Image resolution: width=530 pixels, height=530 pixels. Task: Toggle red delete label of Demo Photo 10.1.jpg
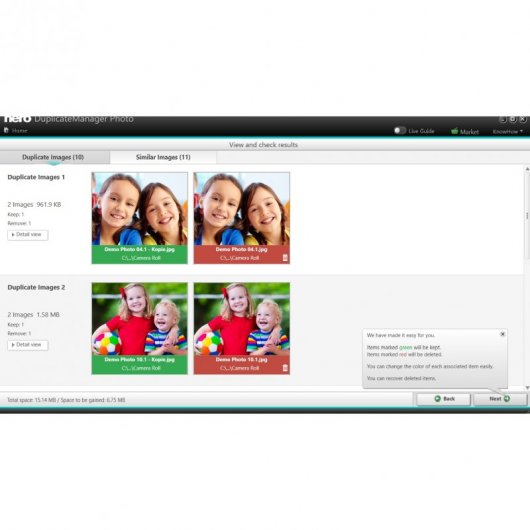[x=242, y=364]
